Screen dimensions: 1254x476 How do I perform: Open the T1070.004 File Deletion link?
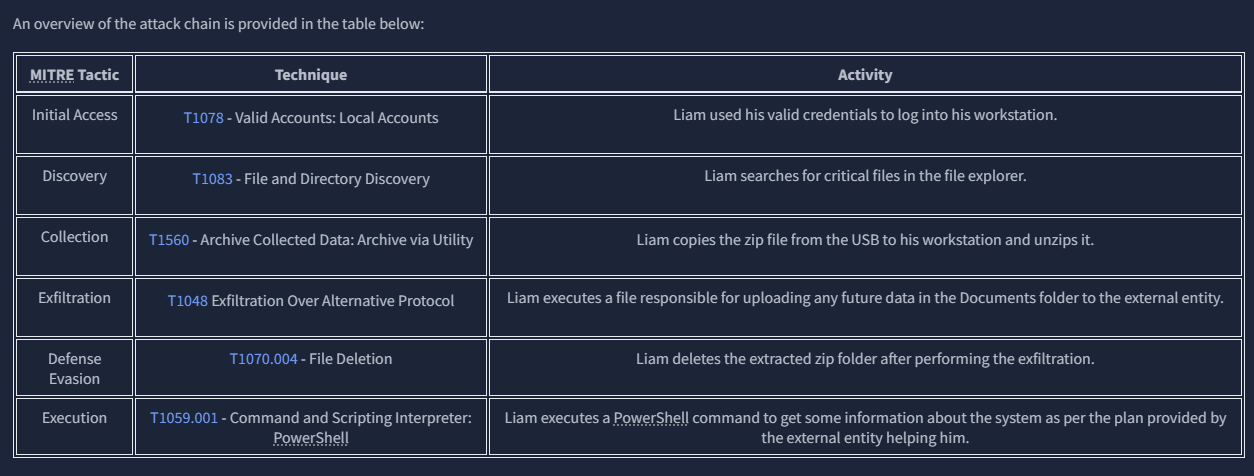tap(263, 359)
